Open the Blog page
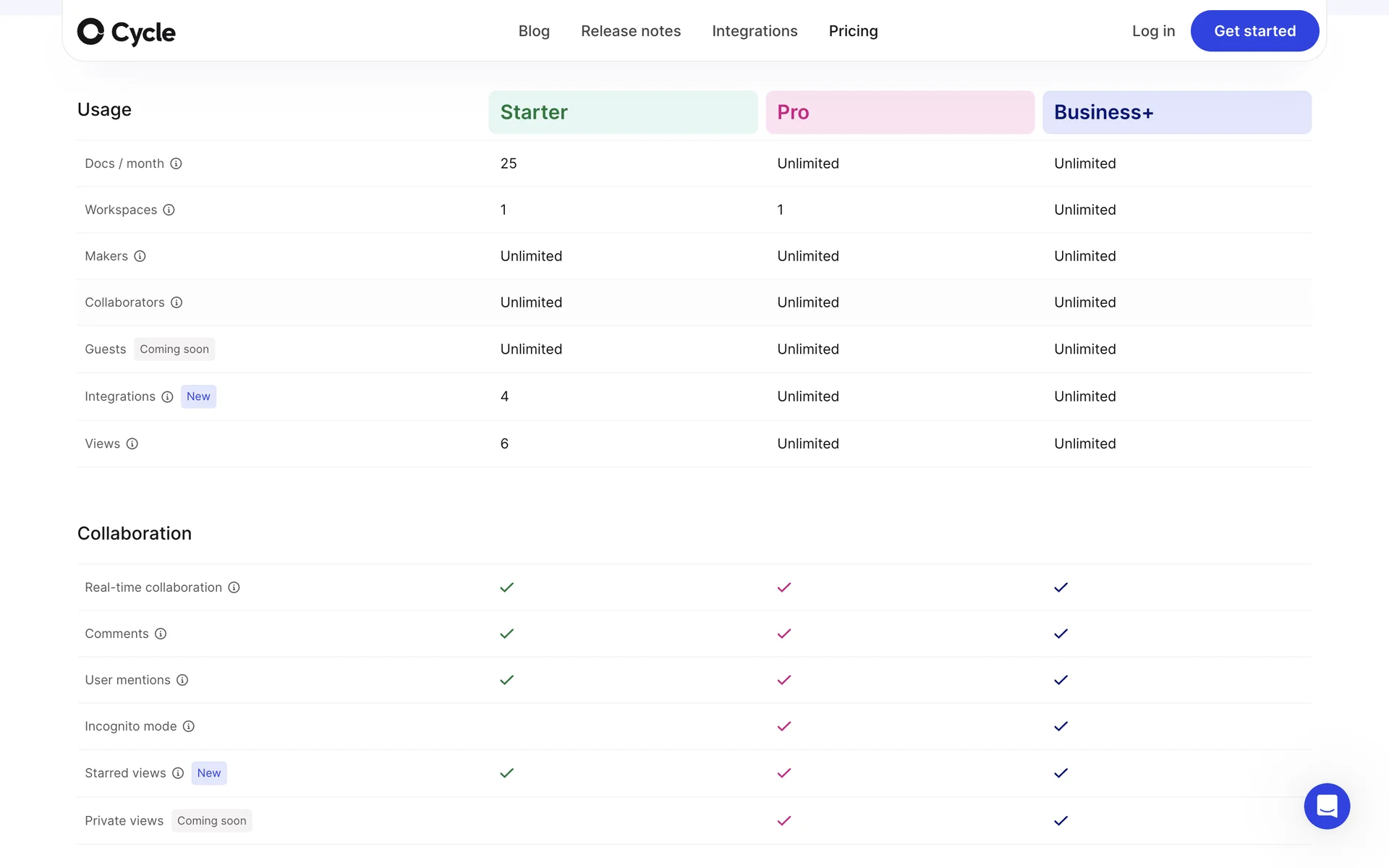 pos(534,31)
